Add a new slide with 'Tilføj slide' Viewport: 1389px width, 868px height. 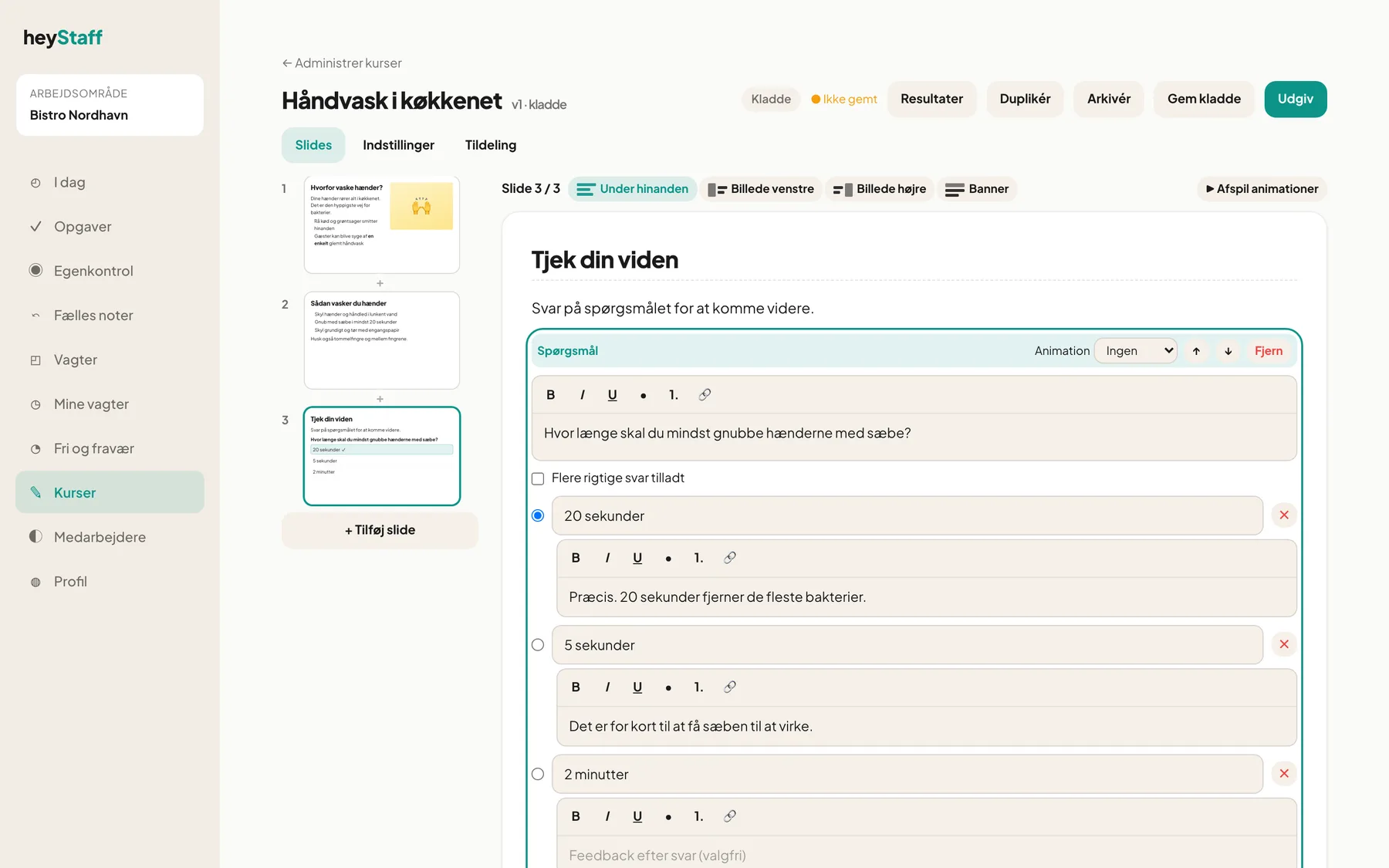(380, 530)
